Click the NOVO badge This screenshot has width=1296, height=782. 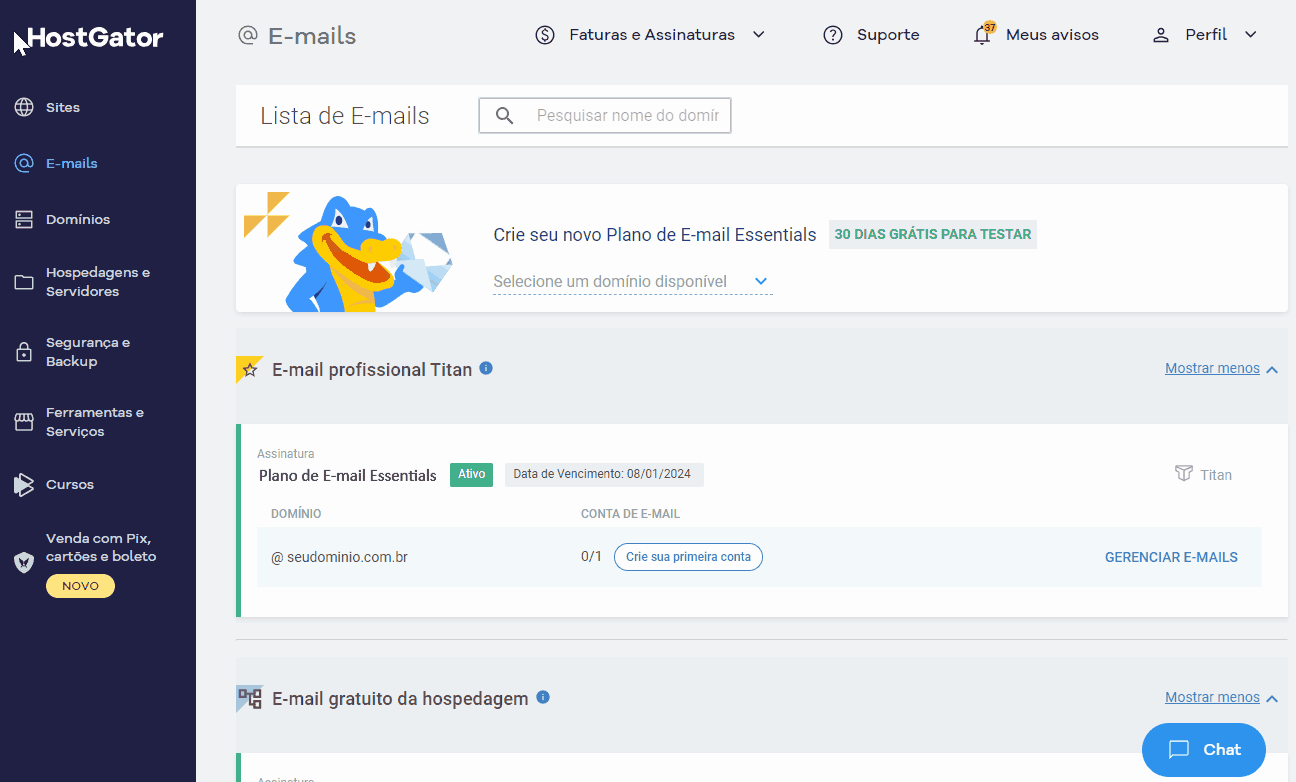(x=80, y=586)
